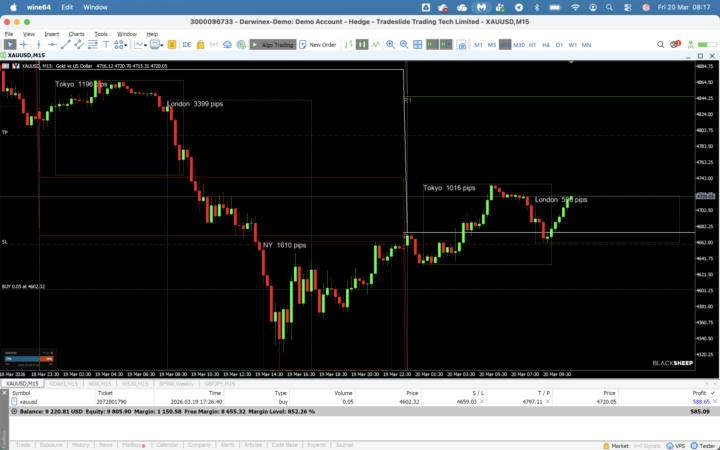The image size is (720, 450).
Task: Choose the text label tool
Action: point(106,45)
